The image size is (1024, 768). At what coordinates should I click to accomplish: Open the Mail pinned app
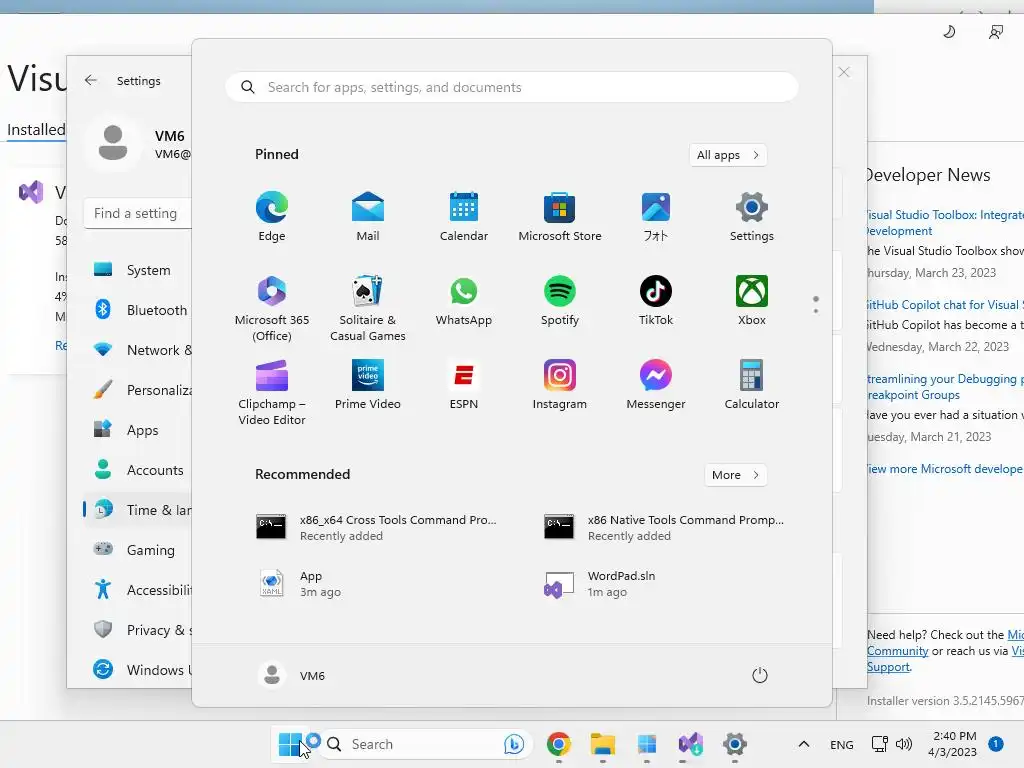[x=368, y=216]
